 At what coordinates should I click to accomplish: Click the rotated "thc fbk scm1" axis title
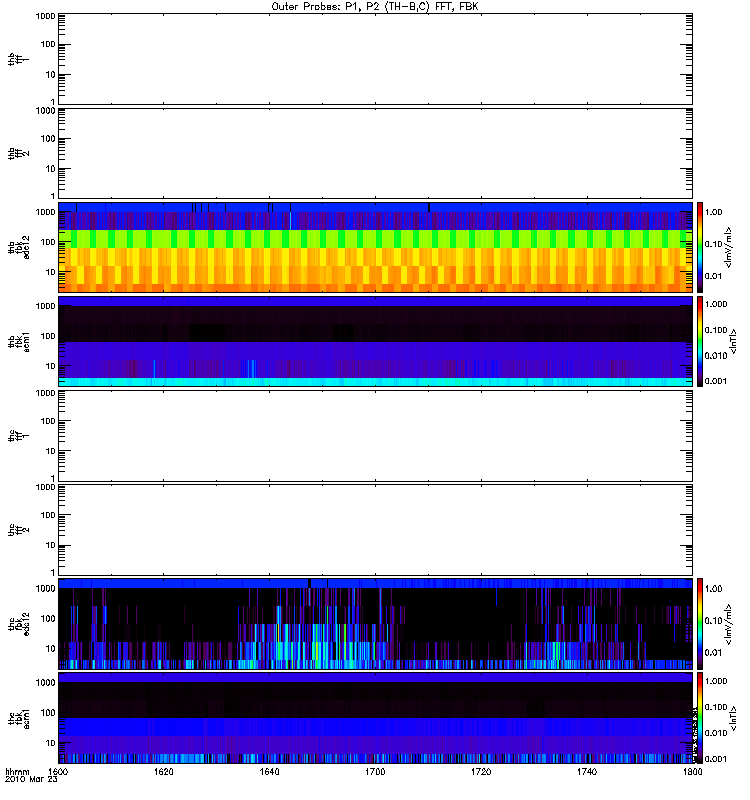pyautogui.click(x=19, y=718)
